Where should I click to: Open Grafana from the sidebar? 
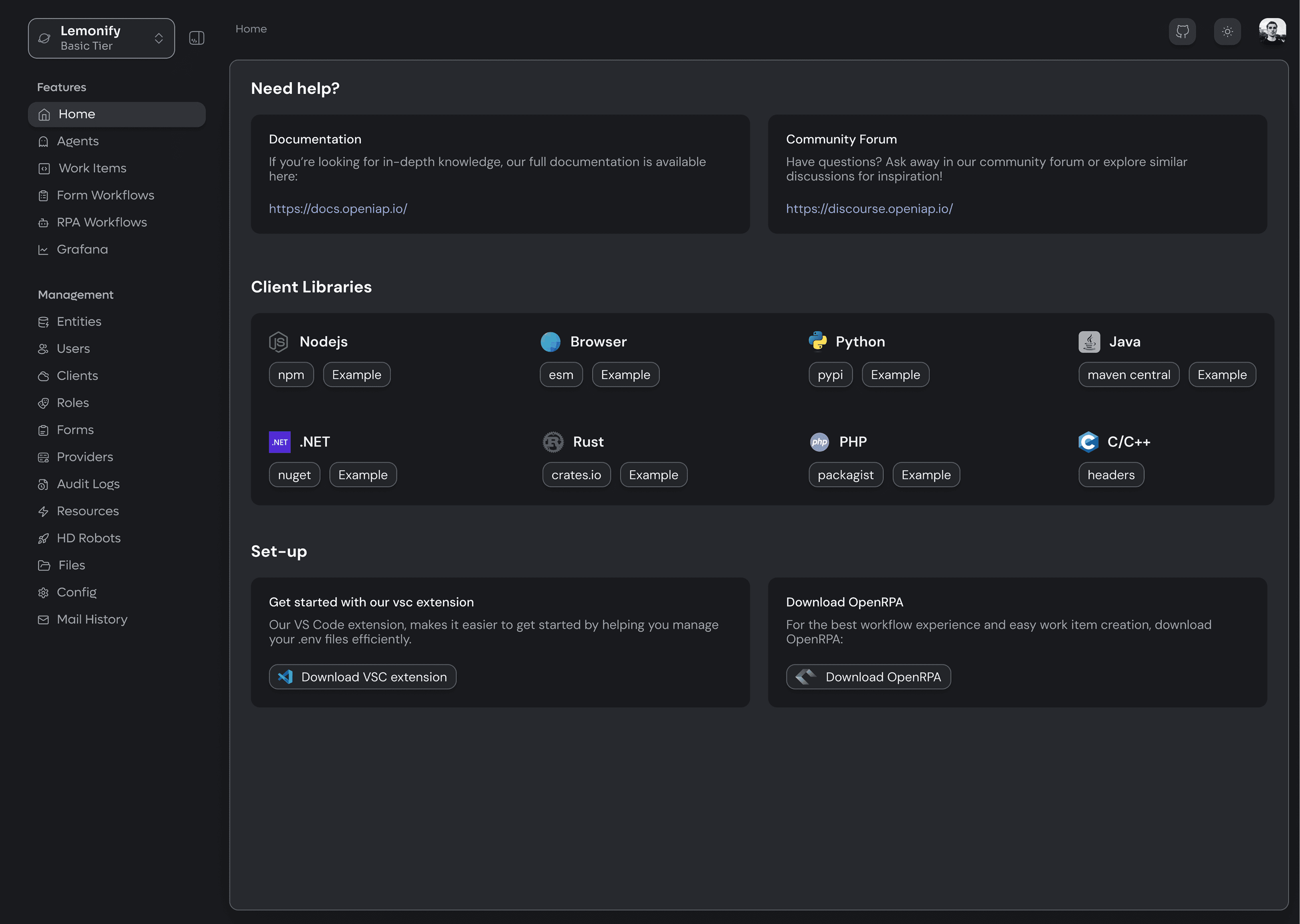82,249
